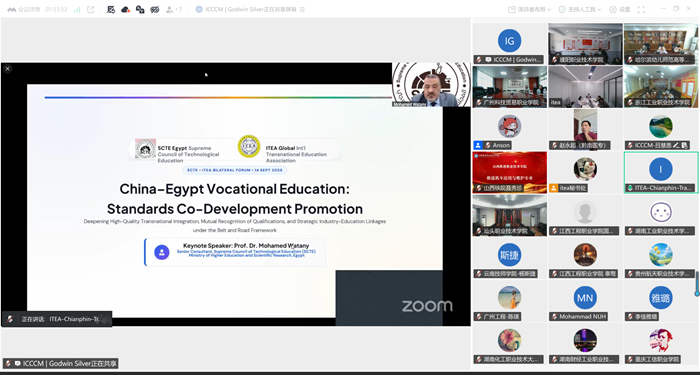Select the MN avatar of Mohammad NUH
700x375 pixels.
pos(585,298)
